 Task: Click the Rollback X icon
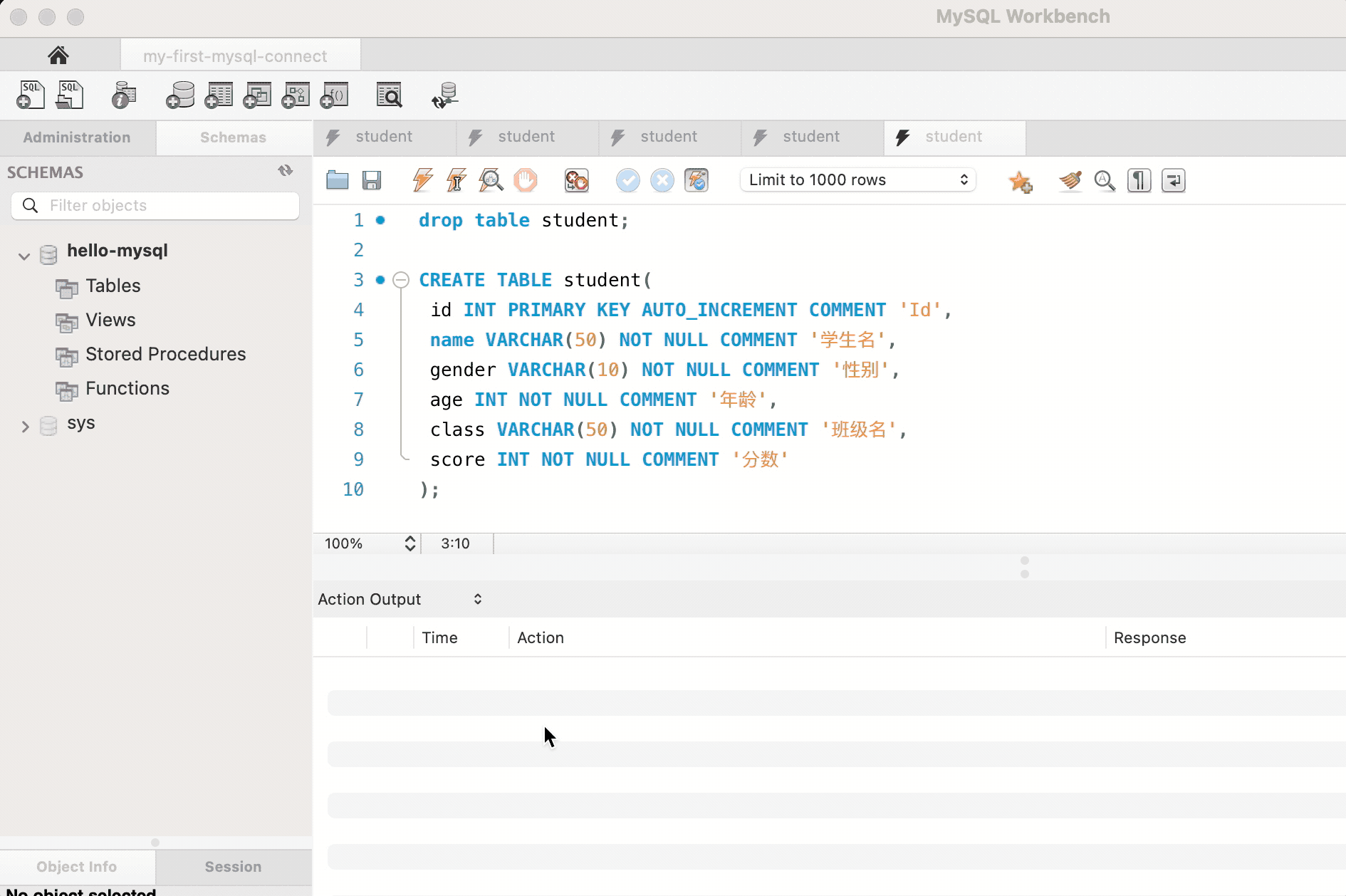[x=662, y=180]
